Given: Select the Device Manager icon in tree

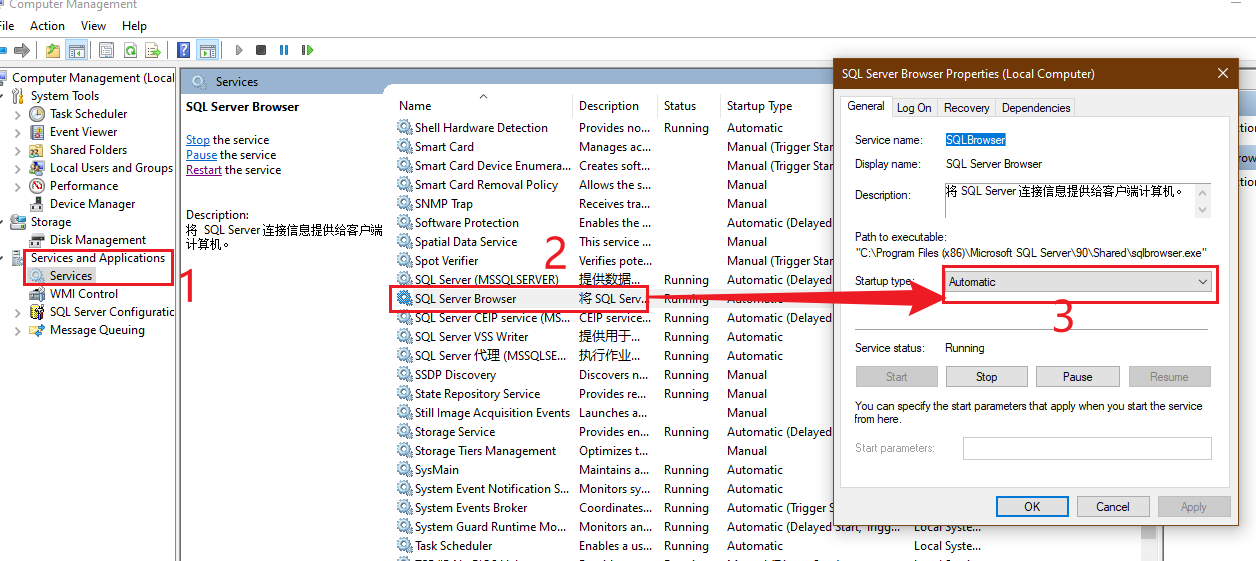Looking at the screenshot, I should point(38,204).
